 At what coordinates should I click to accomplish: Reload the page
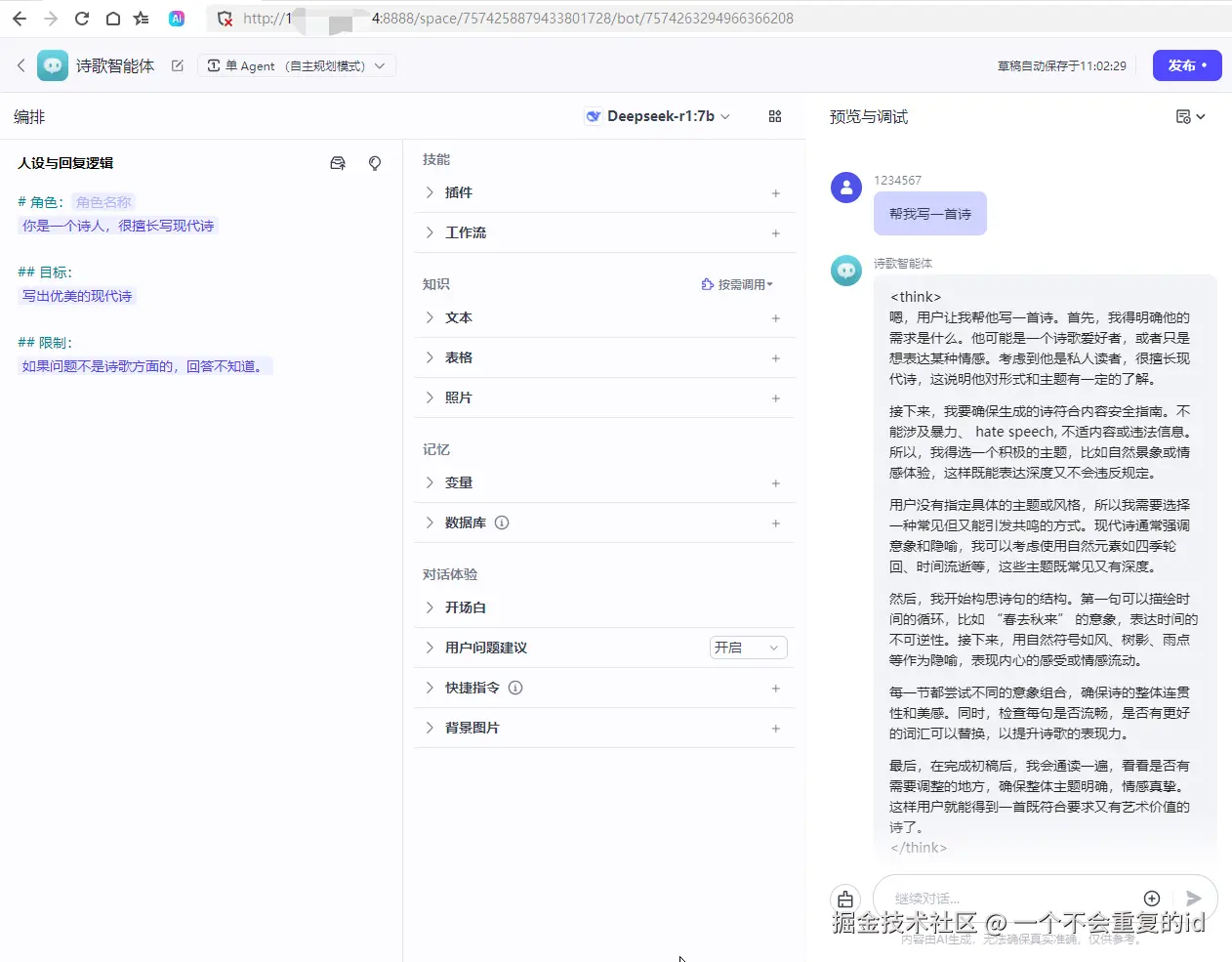[82, 19]
